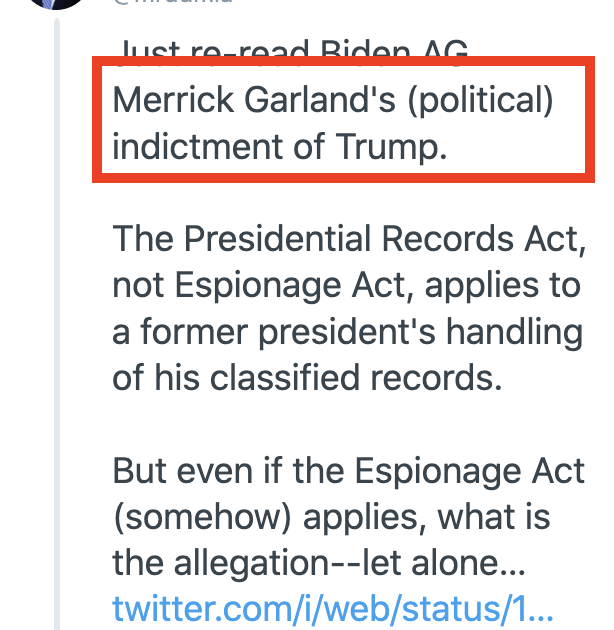
Task: Click the vertical thread line on left
Action: coord(57,324)
